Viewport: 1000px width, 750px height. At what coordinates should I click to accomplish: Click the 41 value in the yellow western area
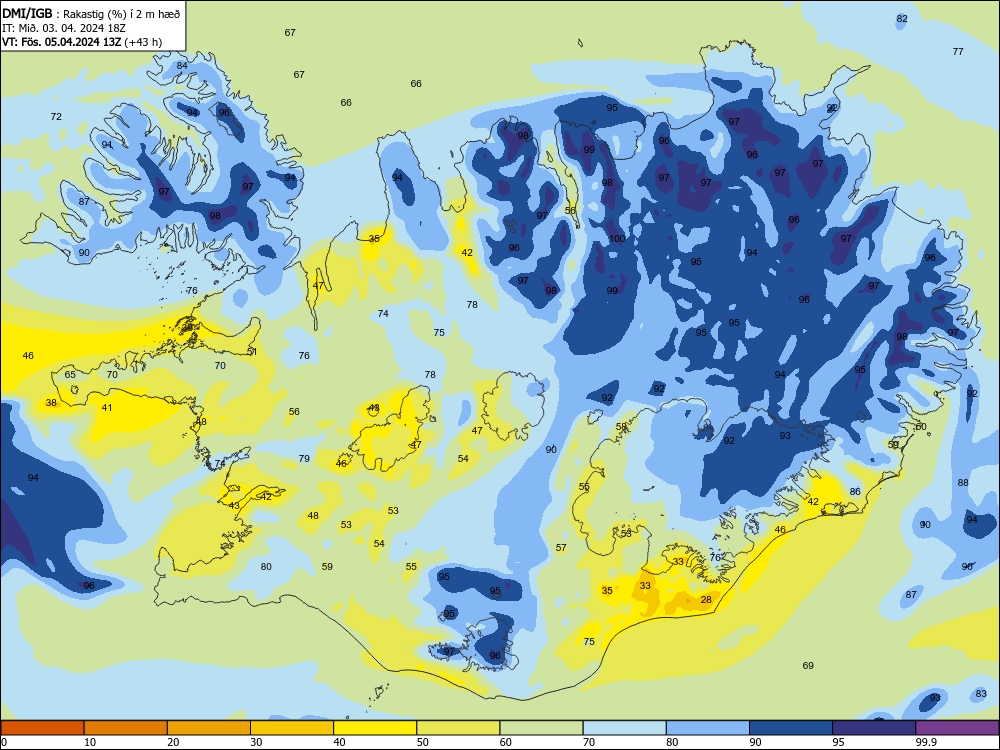coord(107,408)
